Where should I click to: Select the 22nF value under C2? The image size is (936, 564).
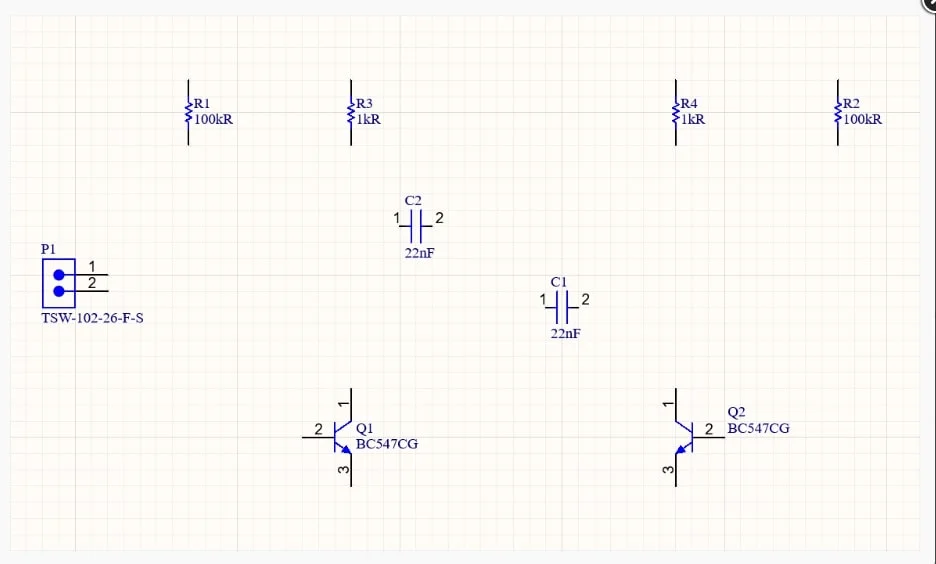pyautogui.click(x=419, y=254)
